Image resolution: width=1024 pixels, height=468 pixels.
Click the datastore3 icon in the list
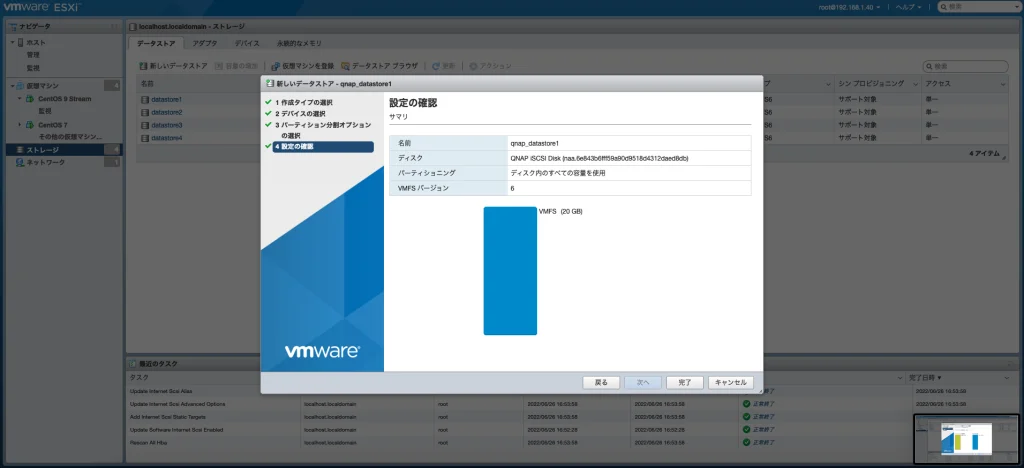(145, 125)
